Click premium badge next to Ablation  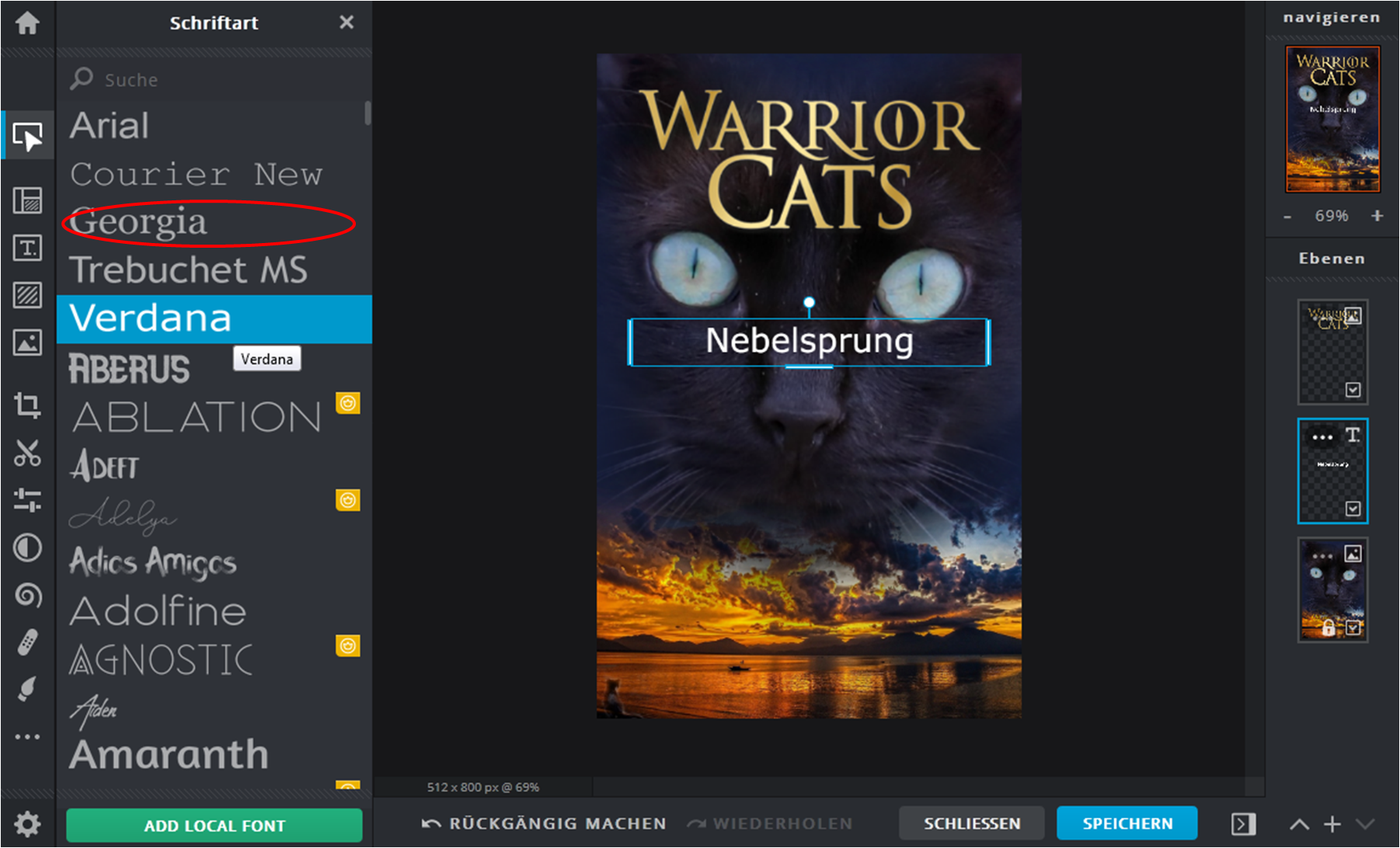(348, 403)
